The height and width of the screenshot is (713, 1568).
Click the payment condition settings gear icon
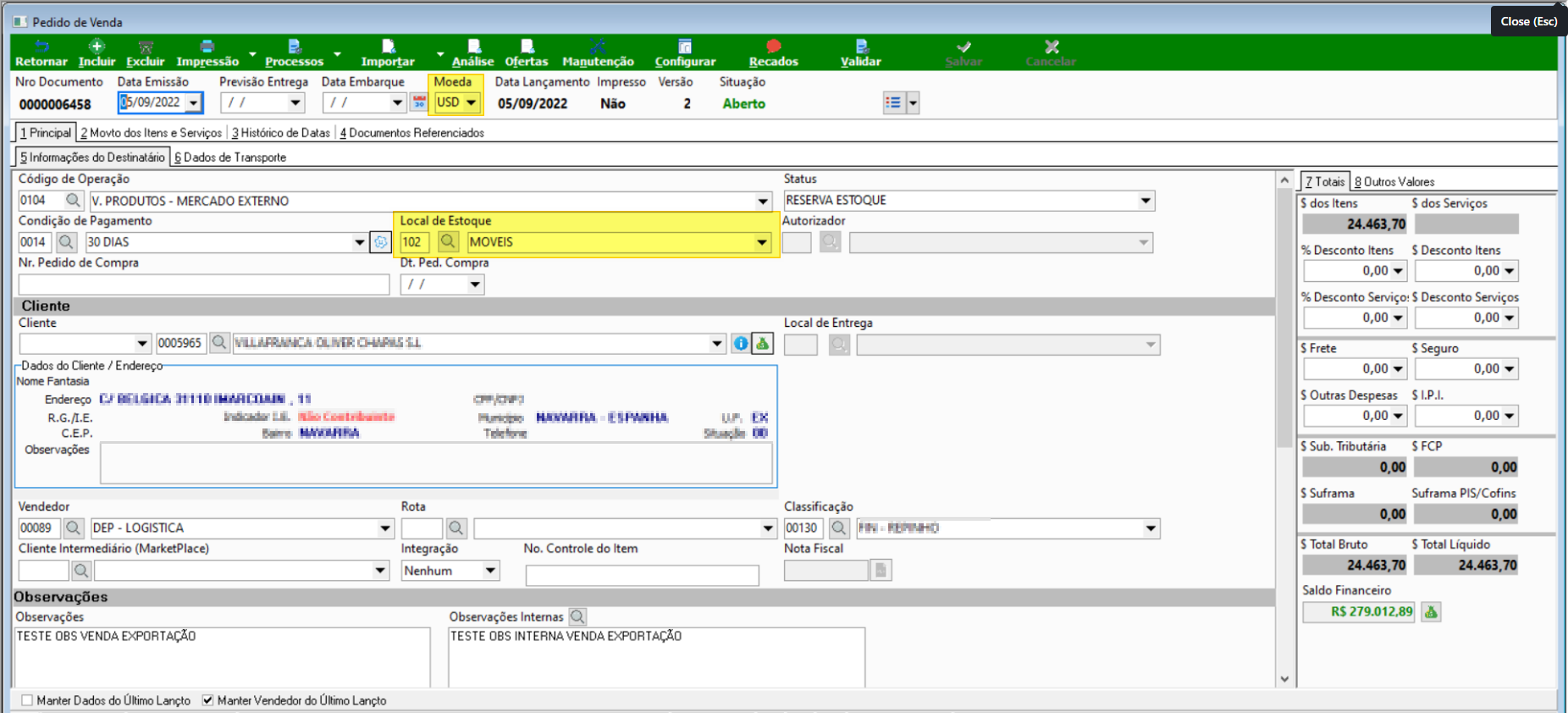point(381,242)
